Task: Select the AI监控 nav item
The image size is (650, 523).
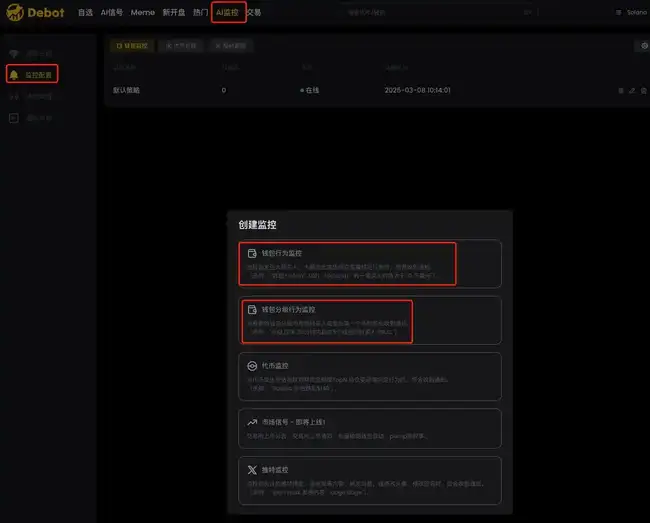Action: coord(228,12)
